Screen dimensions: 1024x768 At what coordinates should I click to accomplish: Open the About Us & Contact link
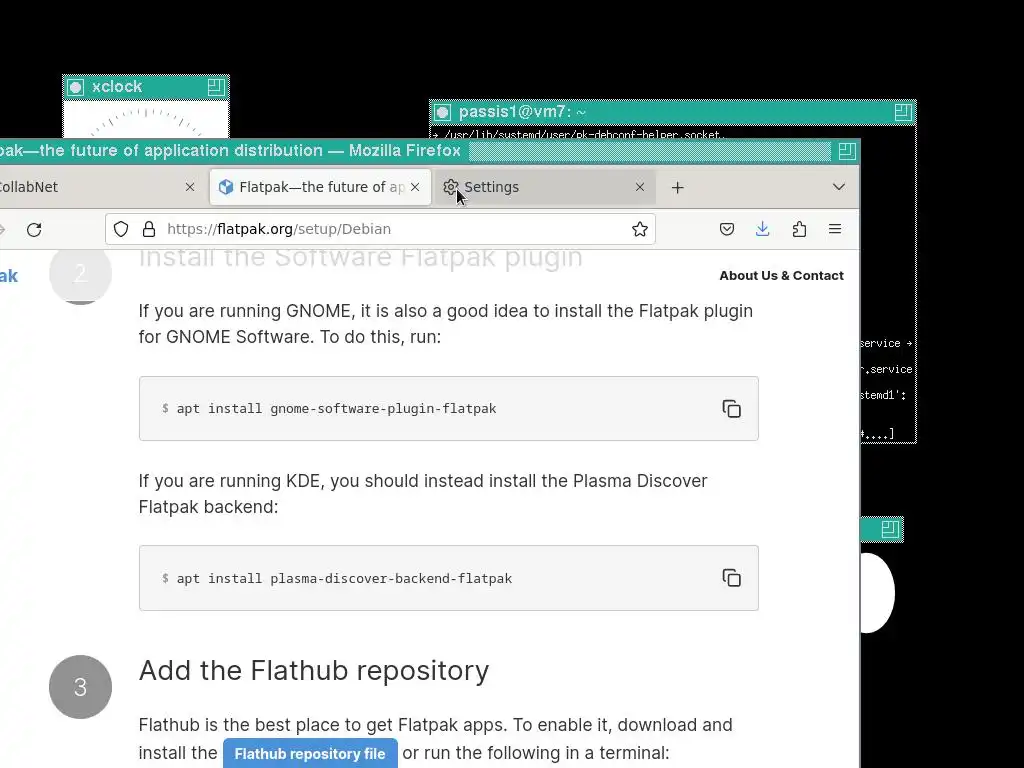point(781,276)
